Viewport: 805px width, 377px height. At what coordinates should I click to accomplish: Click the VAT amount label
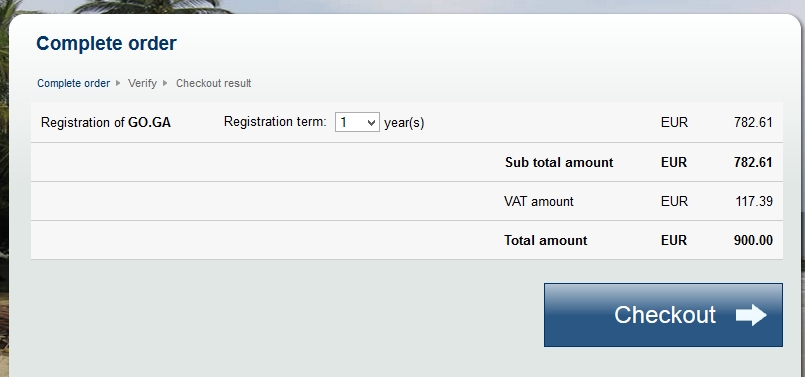[x=539, y=201]
